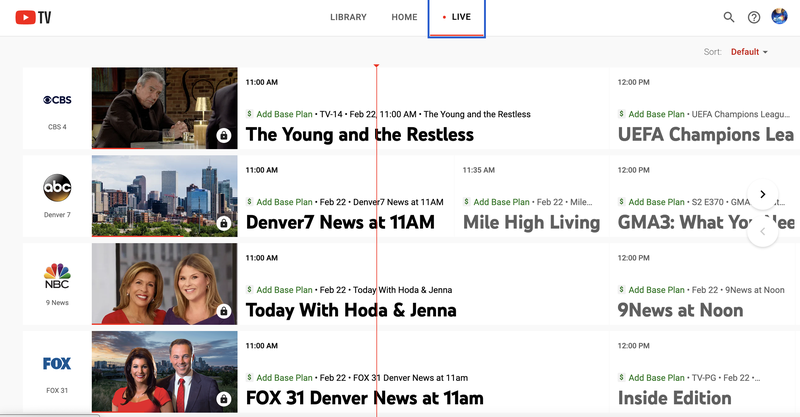Click dollar icon beside Mile High Living
The image size is (800, 417).
click(466, 202)
